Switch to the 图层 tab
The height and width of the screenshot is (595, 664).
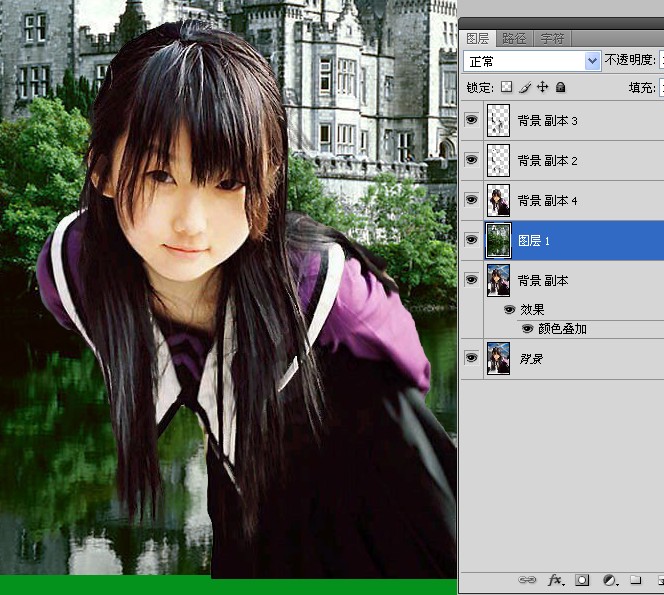pyautogui.click(x=478, y=39)
